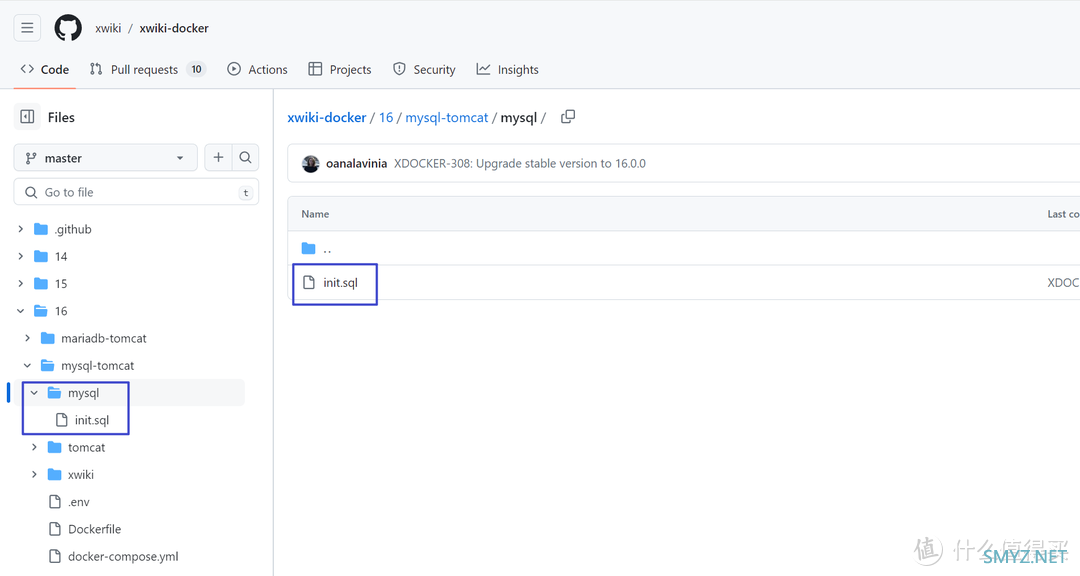The image size is (1080, 576).
Task: Go to xwiki-docker breadcrumb root
Action: [326, 118]
